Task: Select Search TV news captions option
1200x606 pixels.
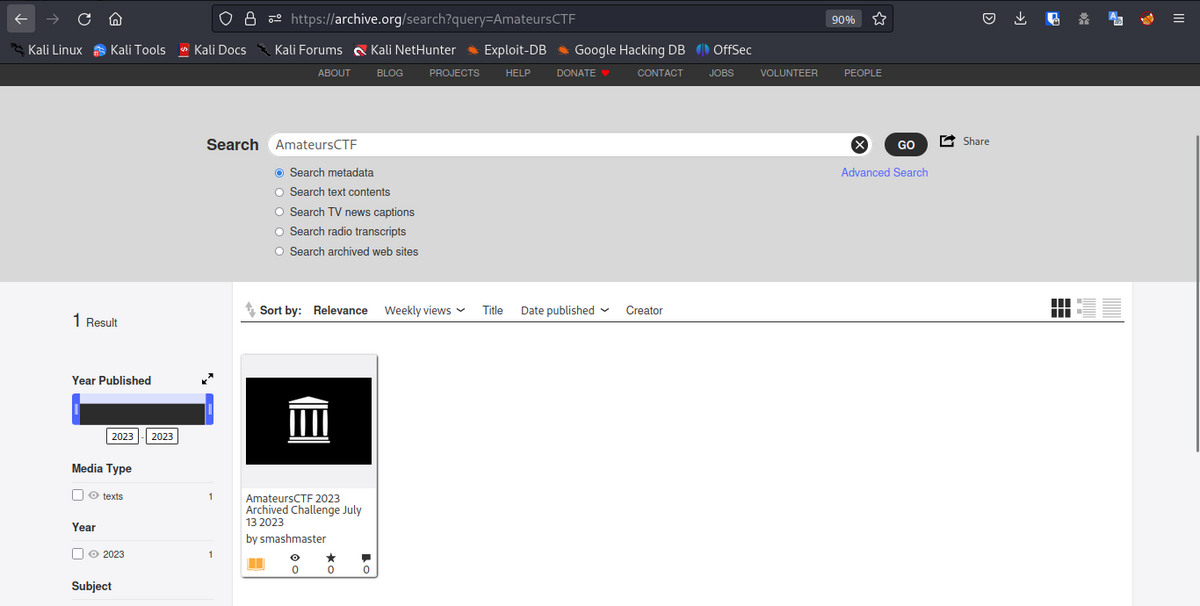Action: pyautogui.click(x=280, y=212)
